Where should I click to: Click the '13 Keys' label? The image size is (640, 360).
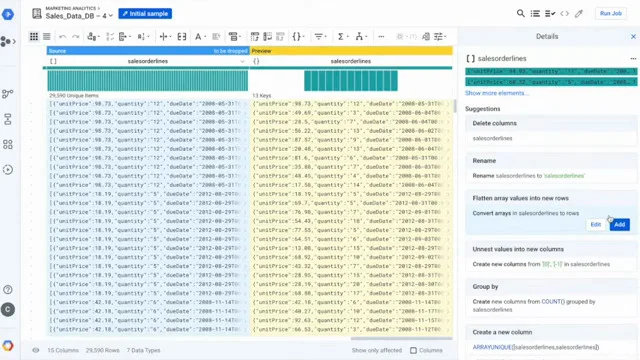click(x=262, y=96)
